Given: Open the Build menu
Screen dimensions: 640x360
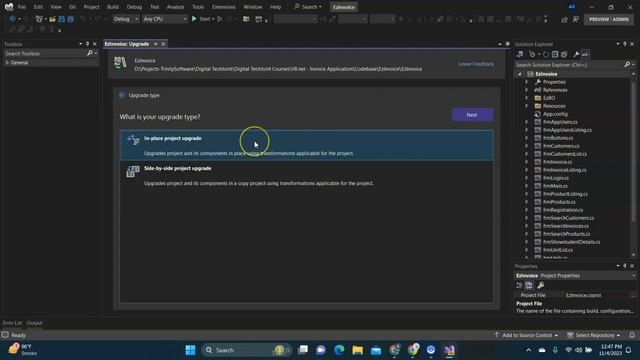Looking at the screenshot, I should [x=113, y=7].
